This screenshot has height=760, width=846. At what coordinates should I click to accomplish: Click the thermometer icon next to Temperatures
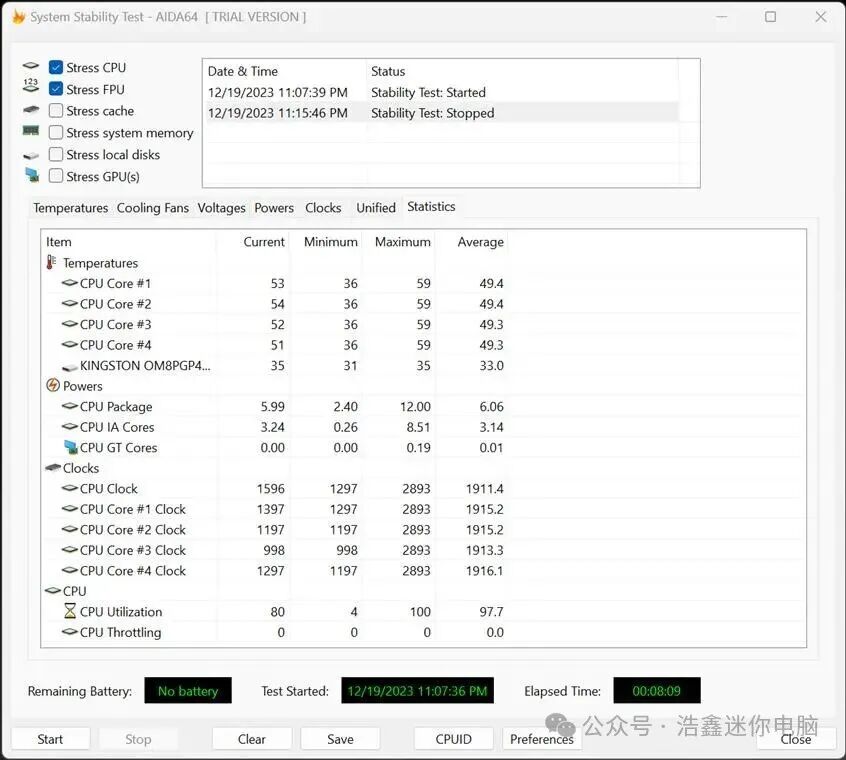coord(51,263)
